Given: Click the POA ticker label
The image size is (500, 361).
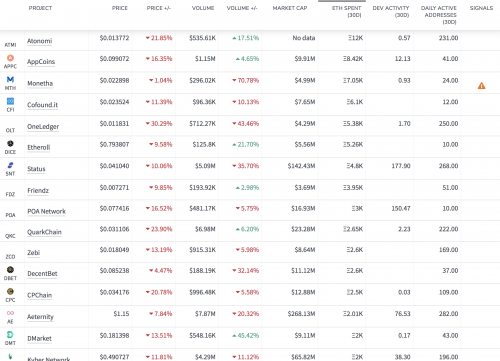Looking at the screenshot, I should coord(10,215).
